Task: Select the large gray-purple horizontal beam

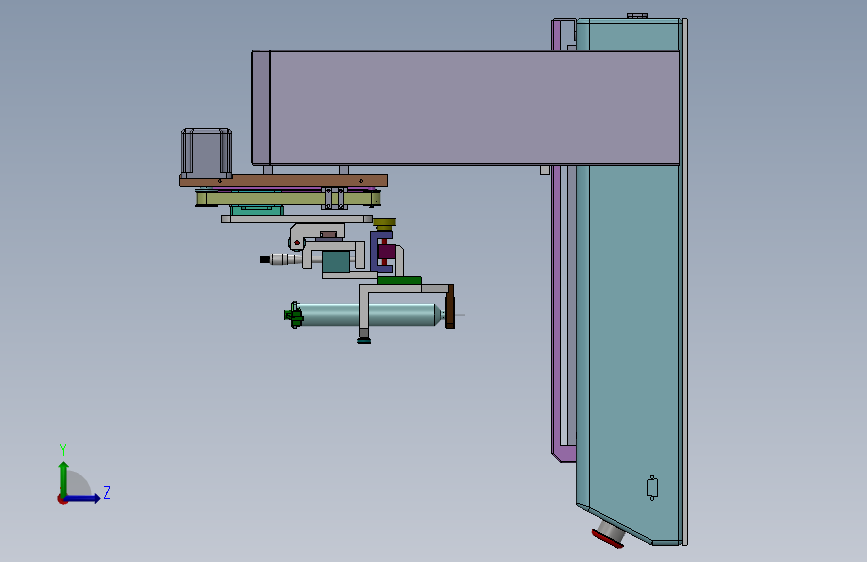Action: click(466, 108)
